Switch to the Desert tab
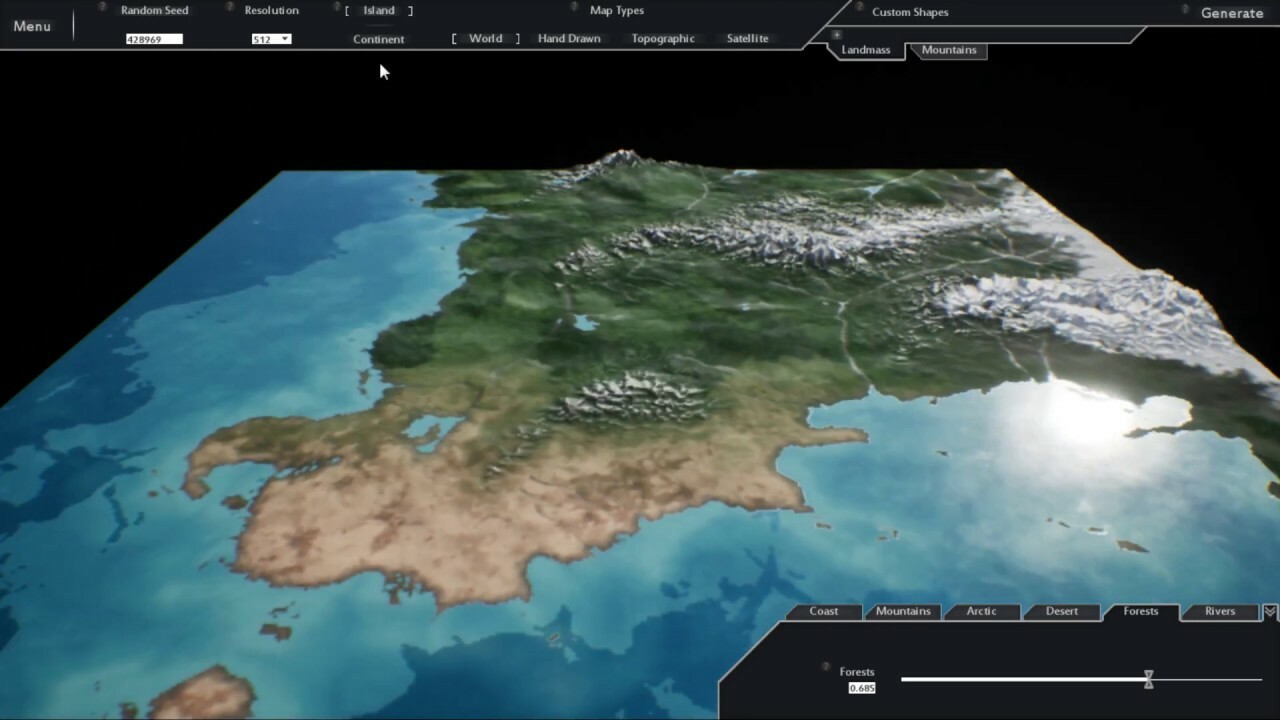Viewport: 1280px width, 720px height. [x=1061, y=611]
